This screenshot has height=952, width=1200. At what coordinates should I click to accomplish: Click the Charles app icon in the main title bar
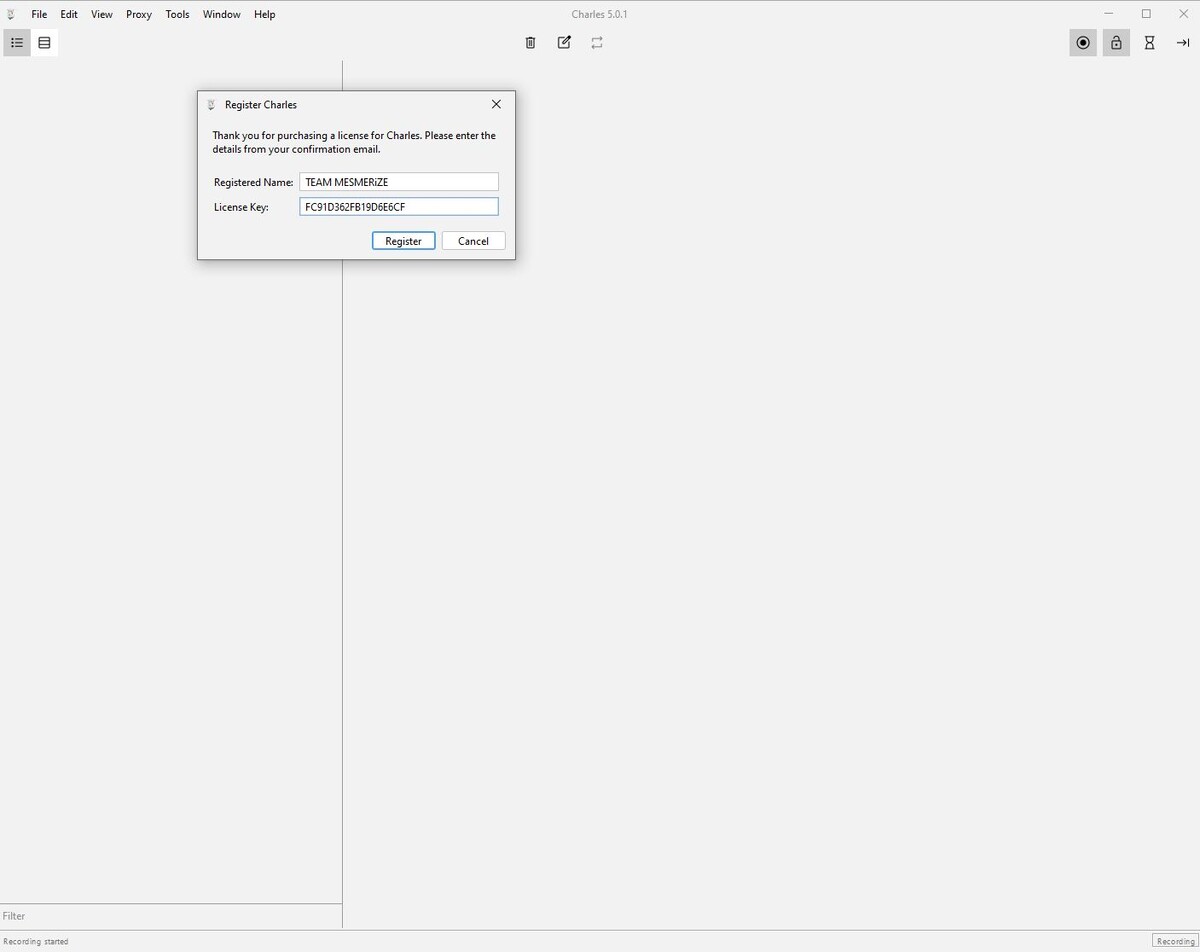[x=11, y=14]
